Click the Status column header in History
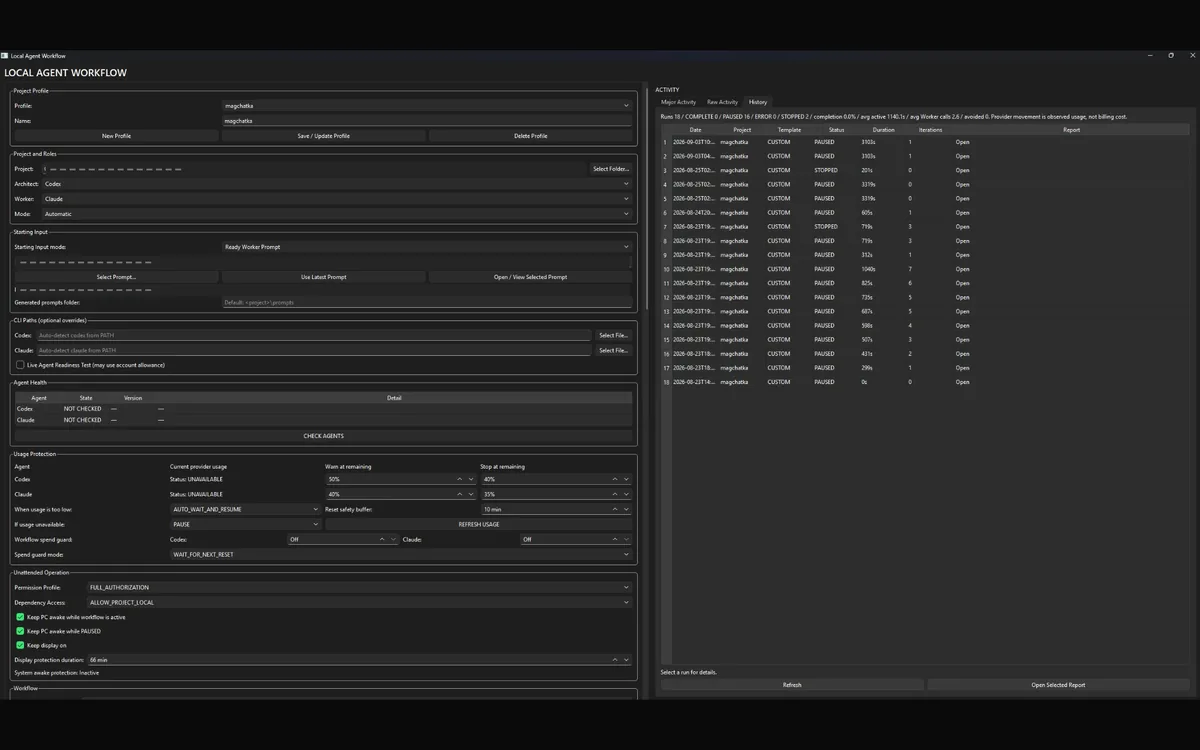The width and height of the screenshot is (1200, 750). tap(836, 130)
